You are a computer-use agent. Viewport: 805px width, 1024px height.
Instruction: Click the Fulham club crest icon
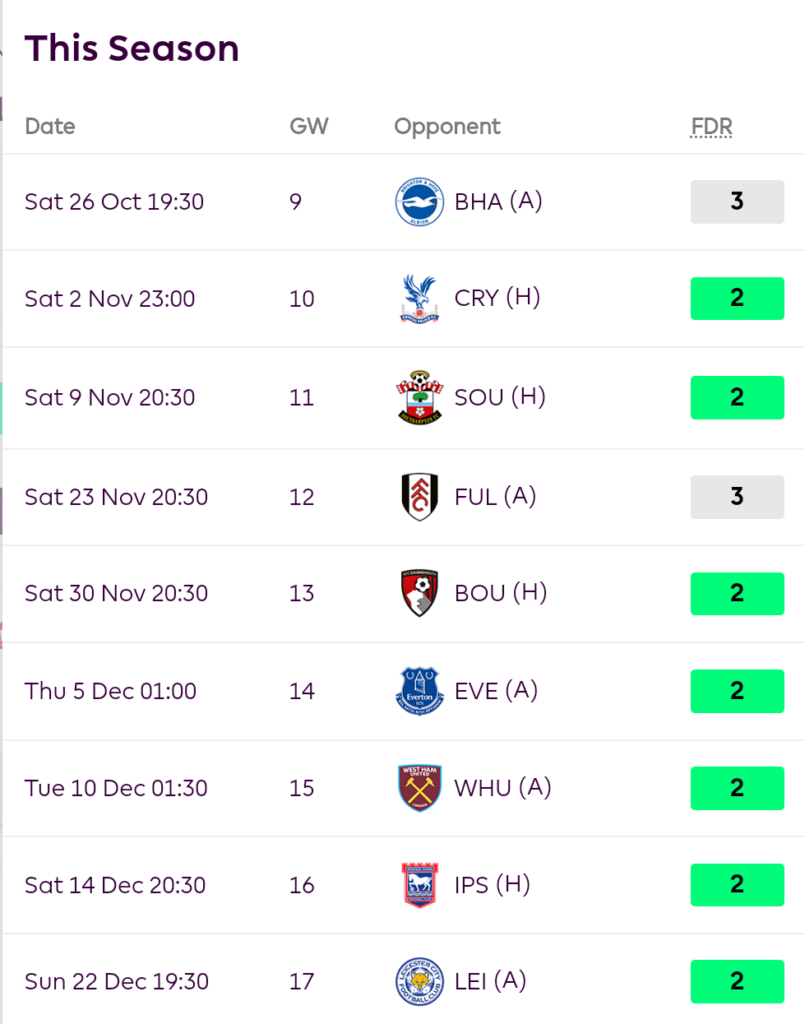419,497
